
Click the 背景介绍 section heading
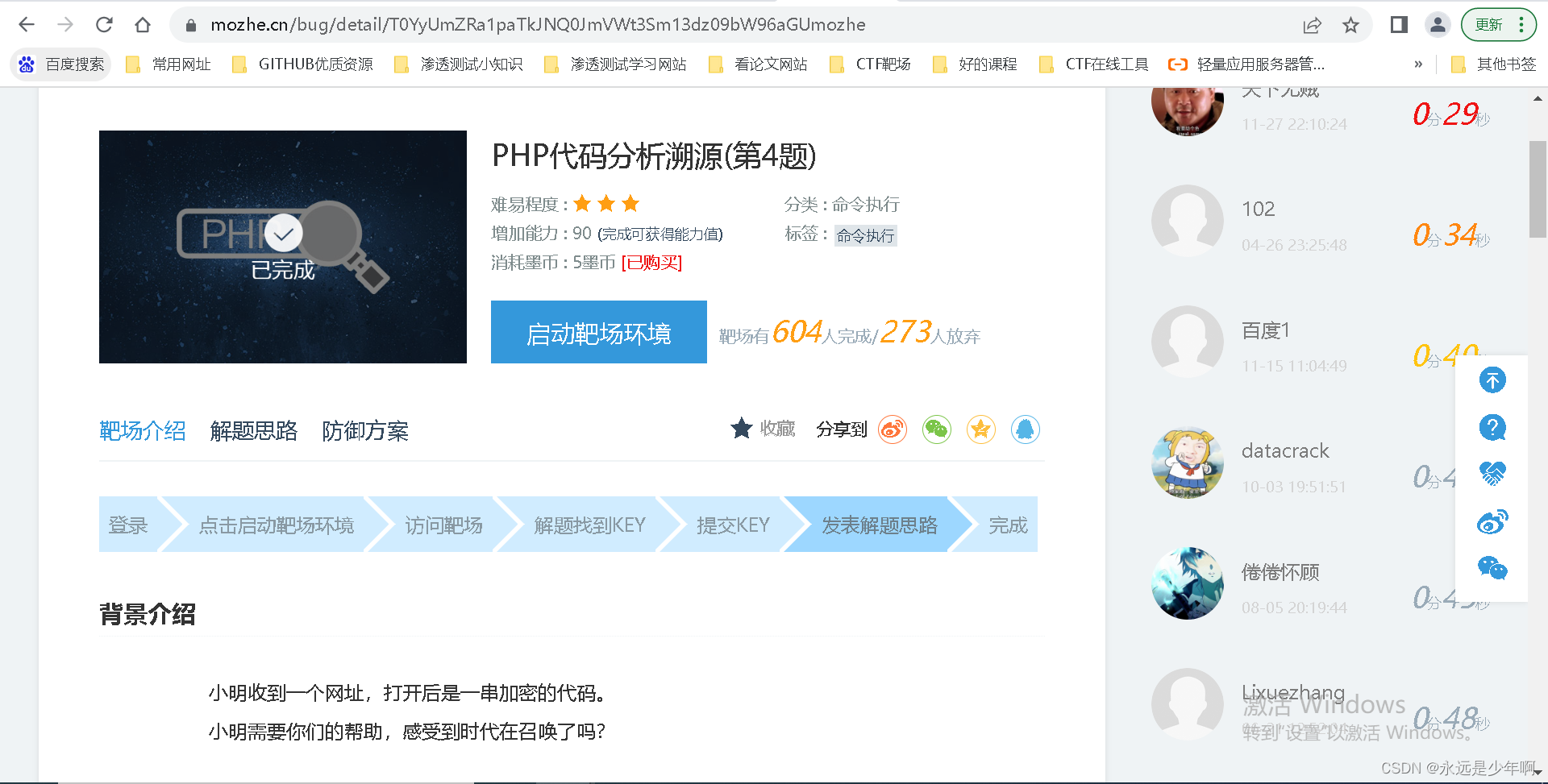(148, 614)
